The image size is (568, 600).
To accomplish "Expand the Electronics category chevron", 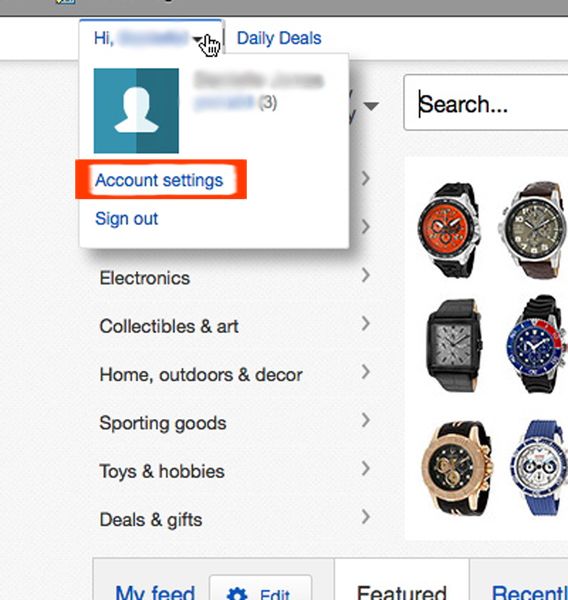I will click(x=366, y=275).
